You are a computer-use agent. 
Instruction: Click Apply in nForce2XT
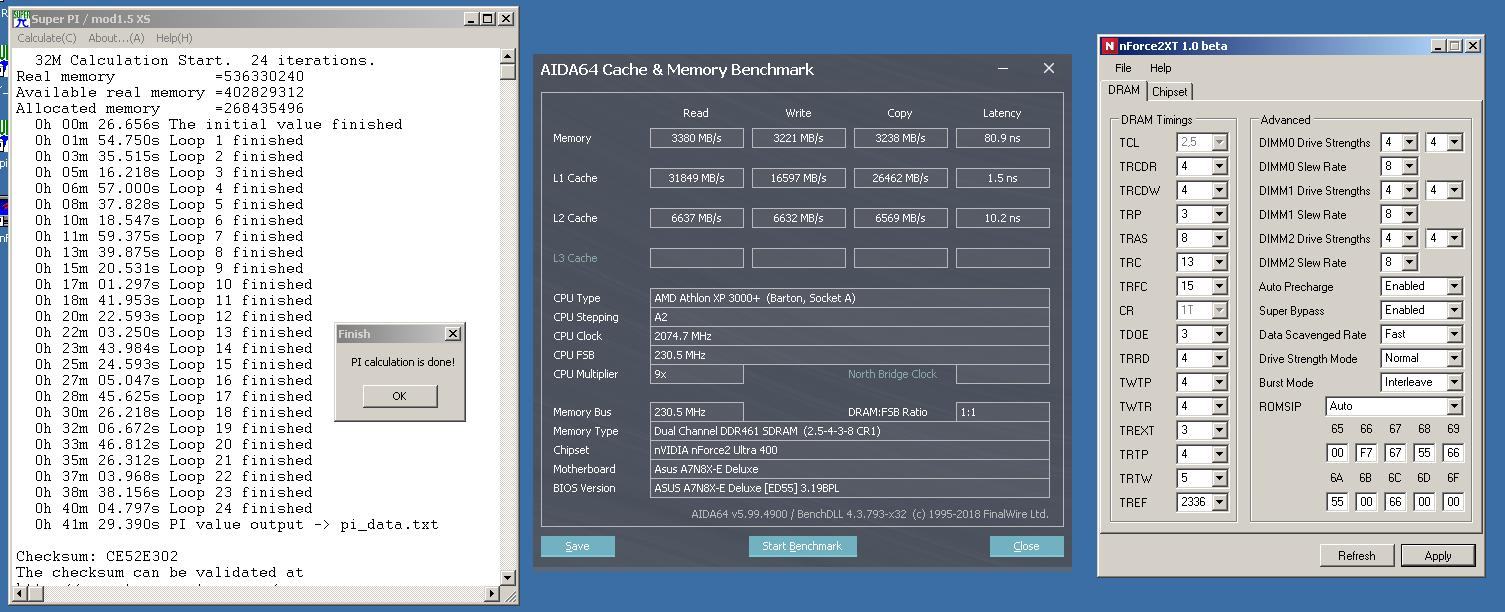click(1438, 555)
